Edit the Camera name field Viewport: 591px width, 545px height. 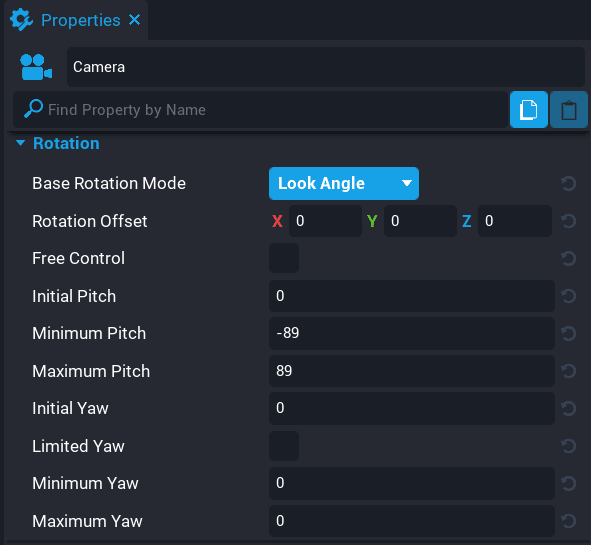326,67
